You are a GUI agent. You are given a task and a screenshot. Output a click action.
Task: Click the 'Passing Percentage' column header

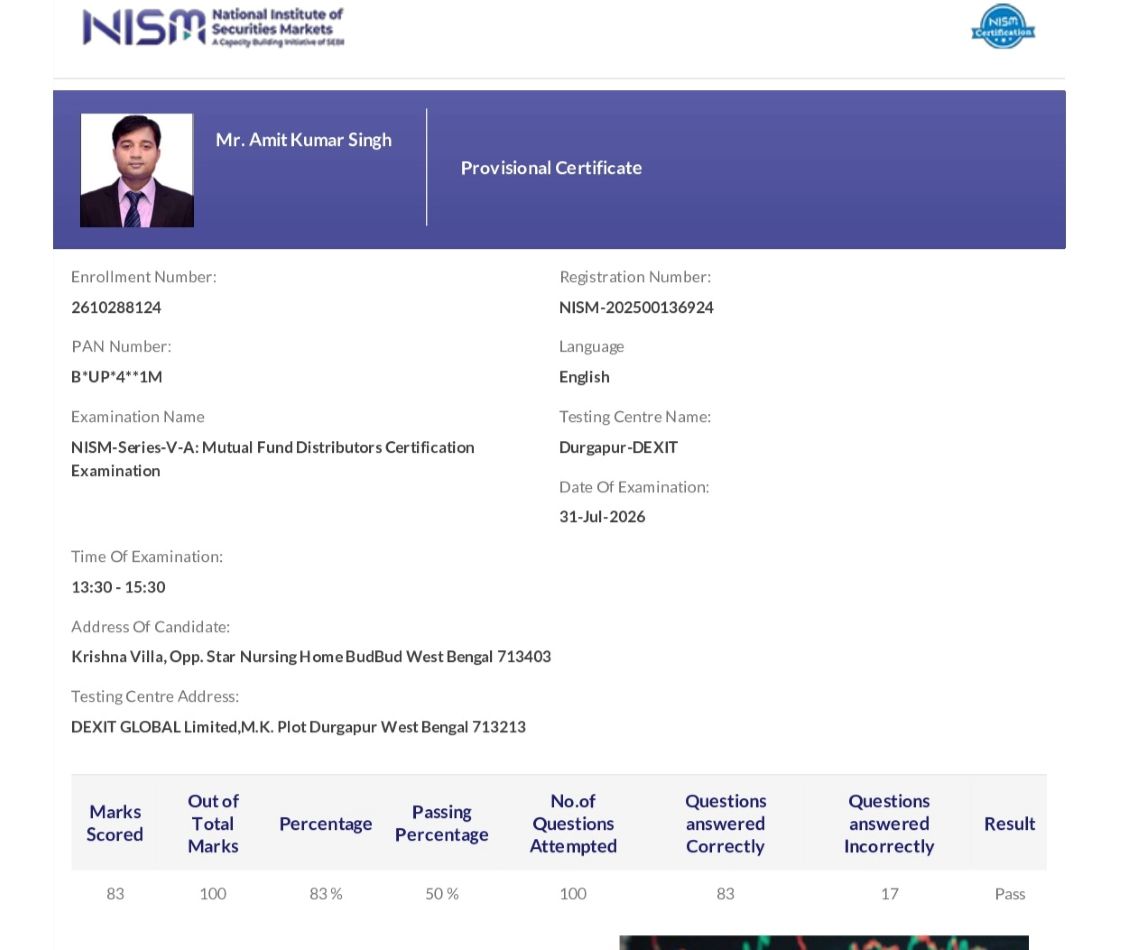pos(442,823)
